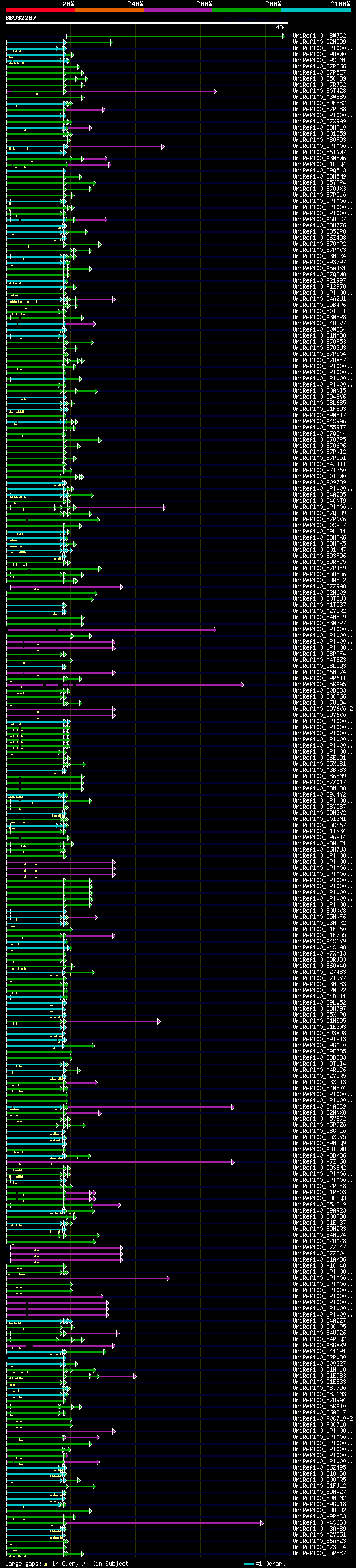Click the purple ~60% identity legend segment
Viewport: 356px width, 1568px height.
(179, 10)
